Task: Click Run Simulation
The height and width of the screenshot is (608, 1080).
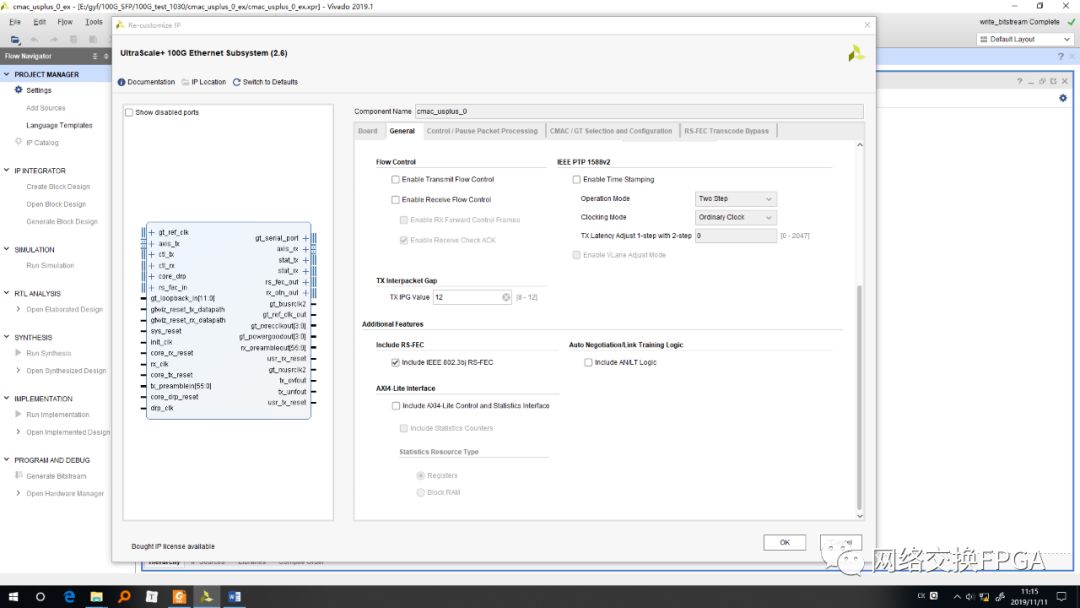Action: click(x=50, y=265)
